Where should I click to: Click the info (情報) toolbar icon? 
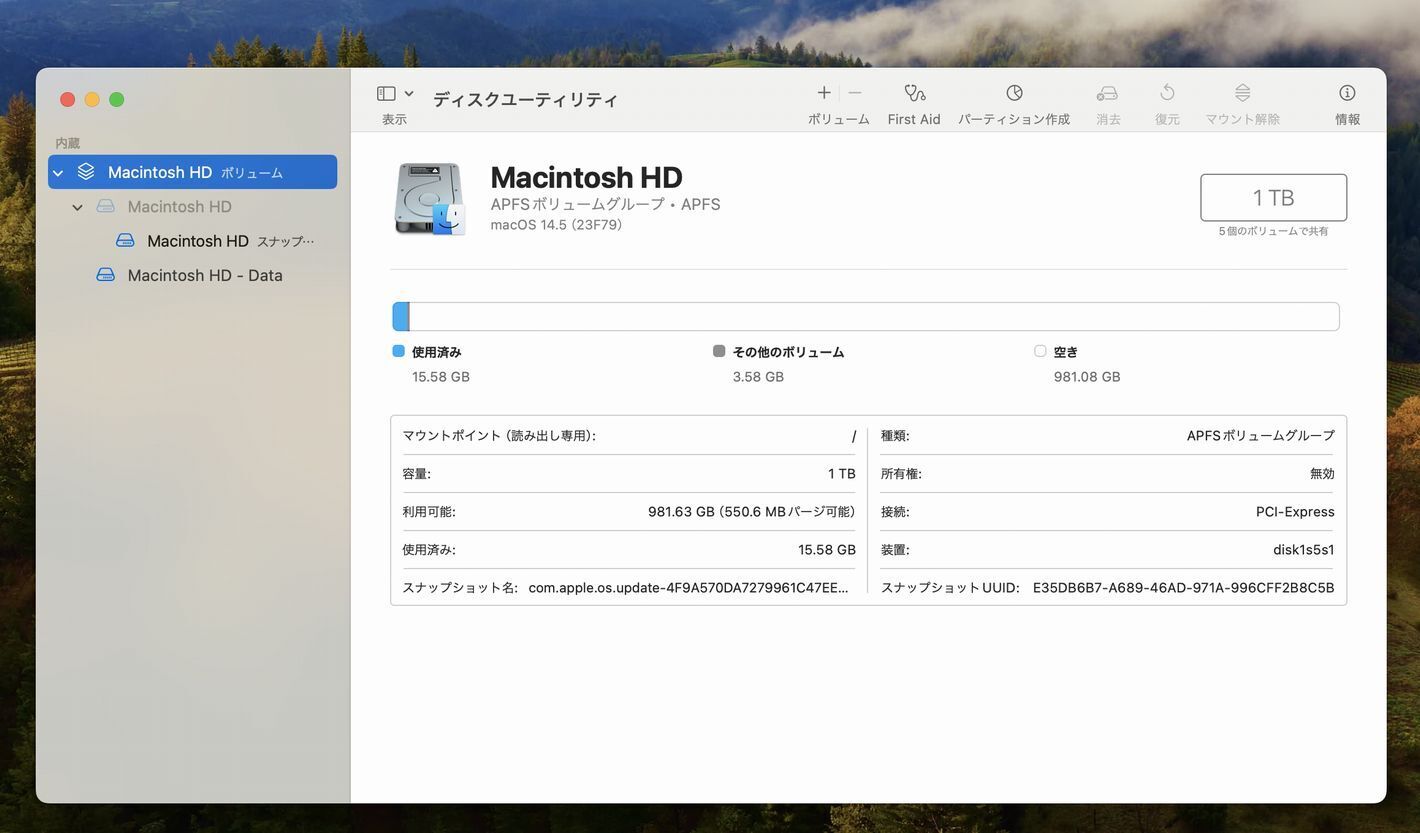pos(1347,93)
